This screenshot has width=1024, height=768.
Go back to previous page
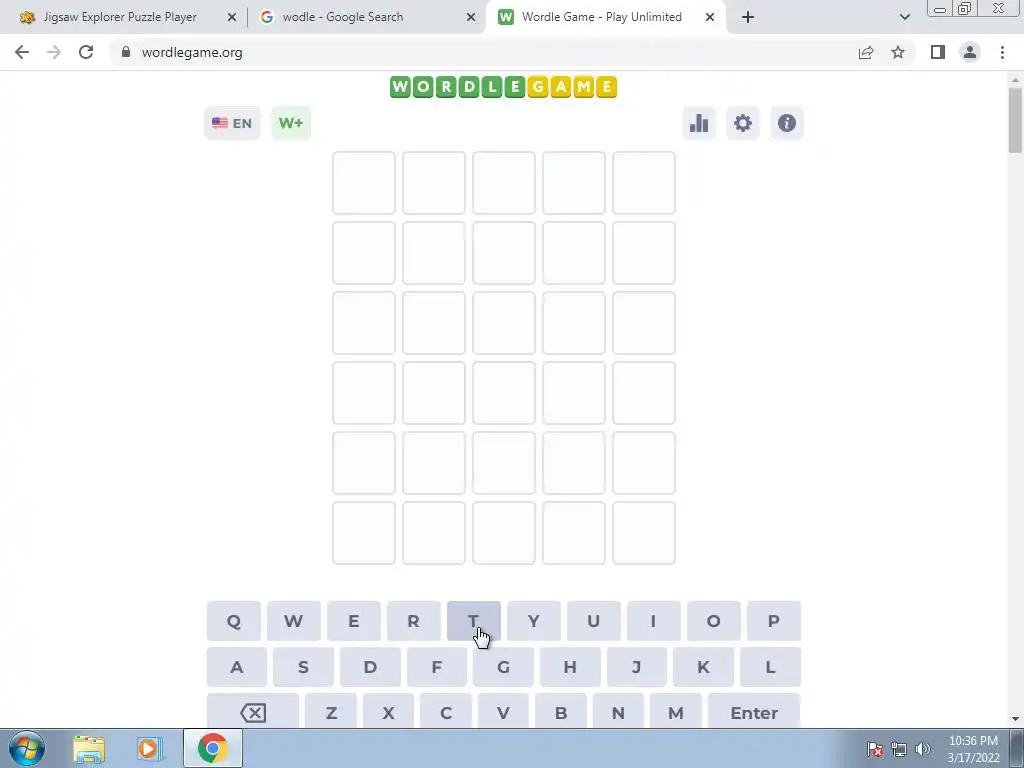pos(22,52)
